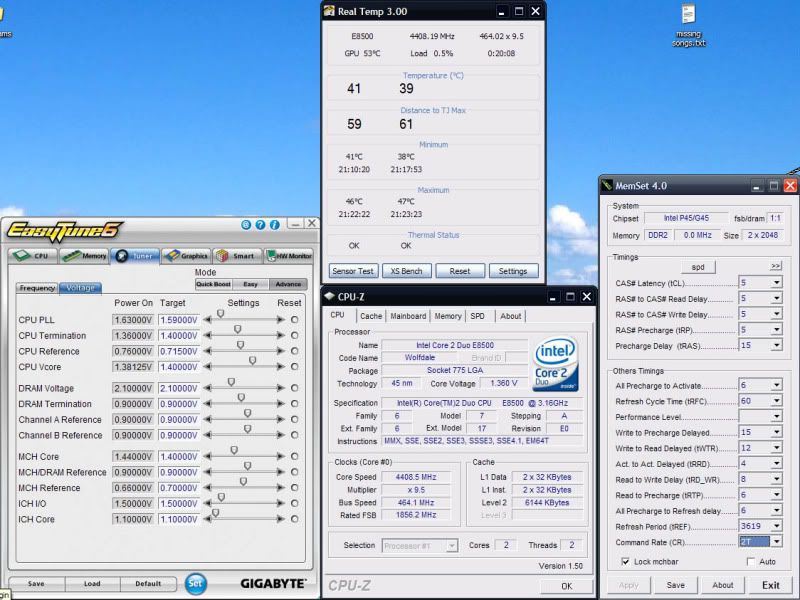This screenshot has height=600, width=800.
Task: Switch to the Graphics tab in EasyTune6
Action: point(186,256)
